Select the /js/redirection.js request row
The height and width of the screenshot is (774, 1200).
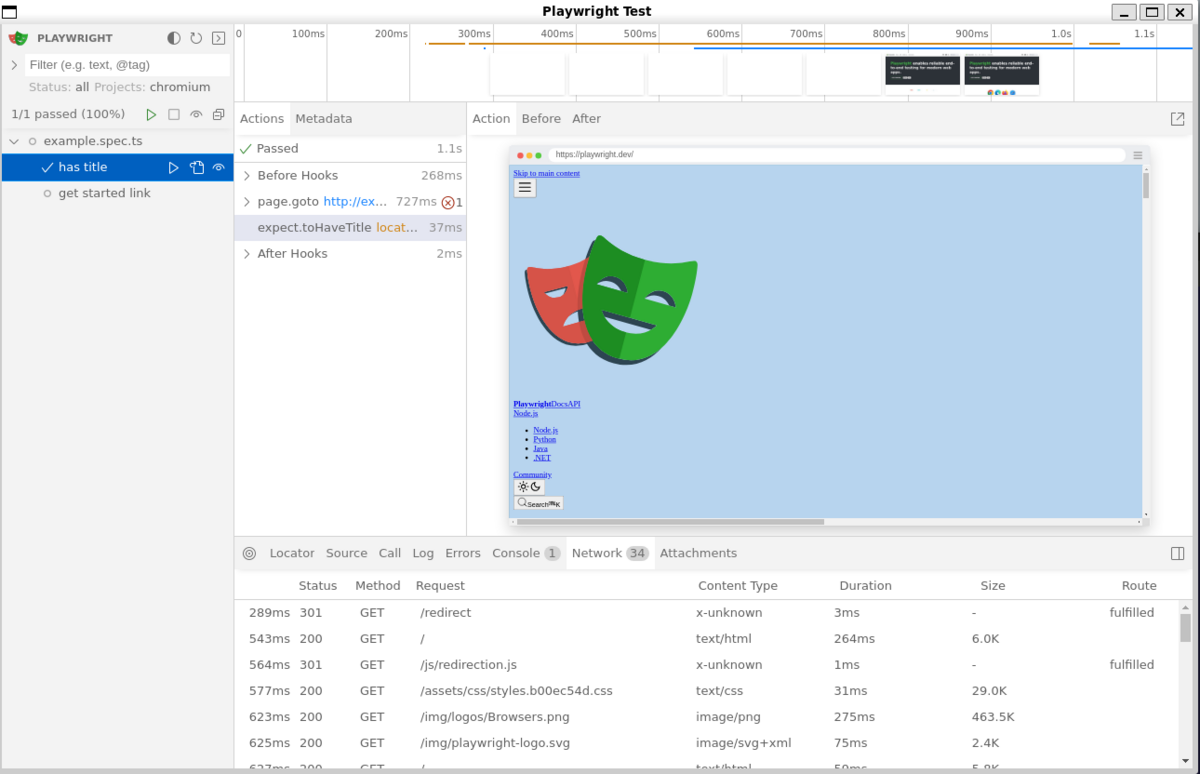pos(706,665)
